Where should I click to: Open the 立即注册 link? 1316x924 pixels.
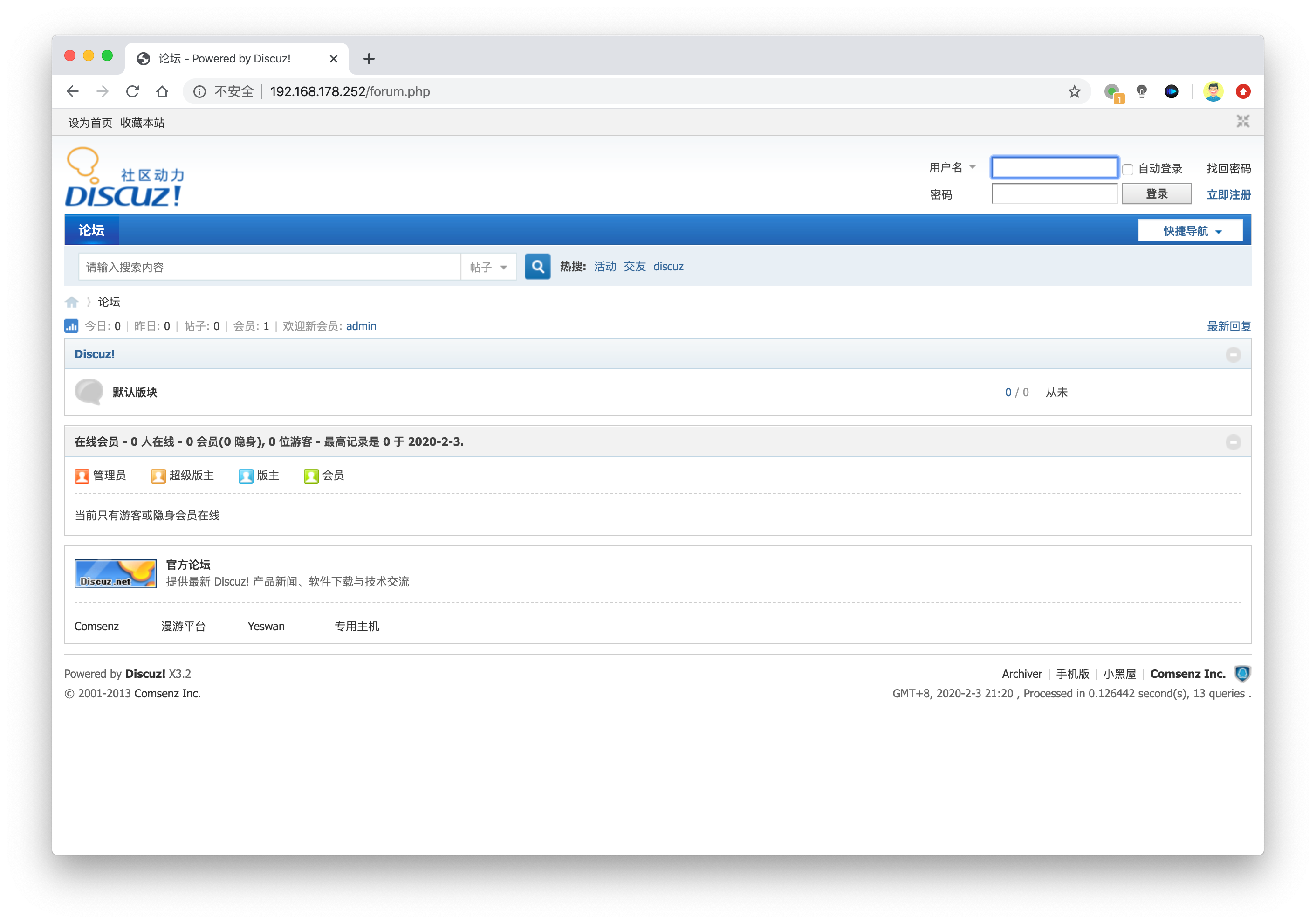coord(1228,194)
